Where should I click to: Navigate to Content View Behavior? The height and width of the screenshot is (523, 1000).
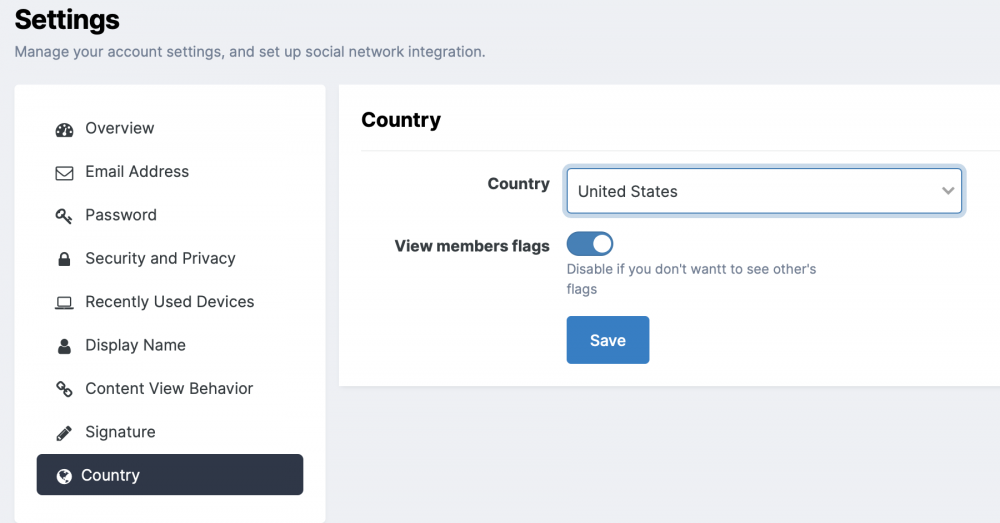point(169,389)
